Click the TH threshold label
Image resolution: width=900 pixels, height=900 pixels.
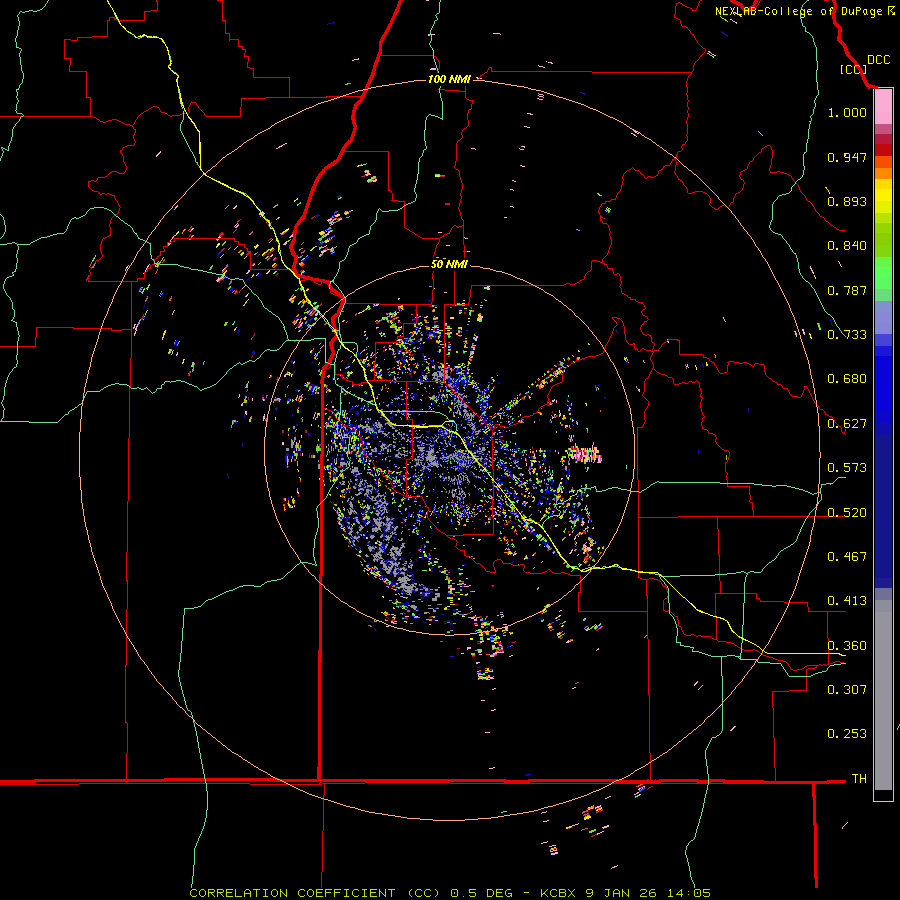click(859, 779)
